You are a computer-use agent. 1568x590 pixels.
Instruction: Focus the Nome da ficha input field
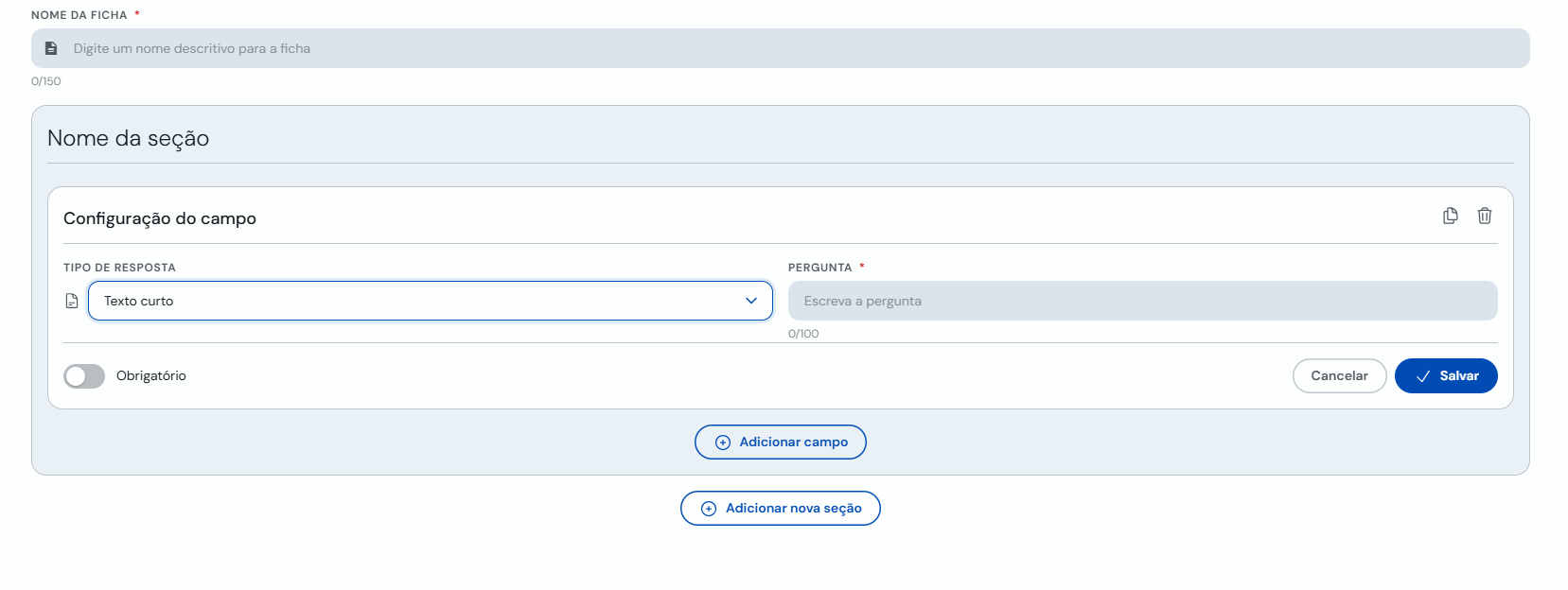[781, 48]
